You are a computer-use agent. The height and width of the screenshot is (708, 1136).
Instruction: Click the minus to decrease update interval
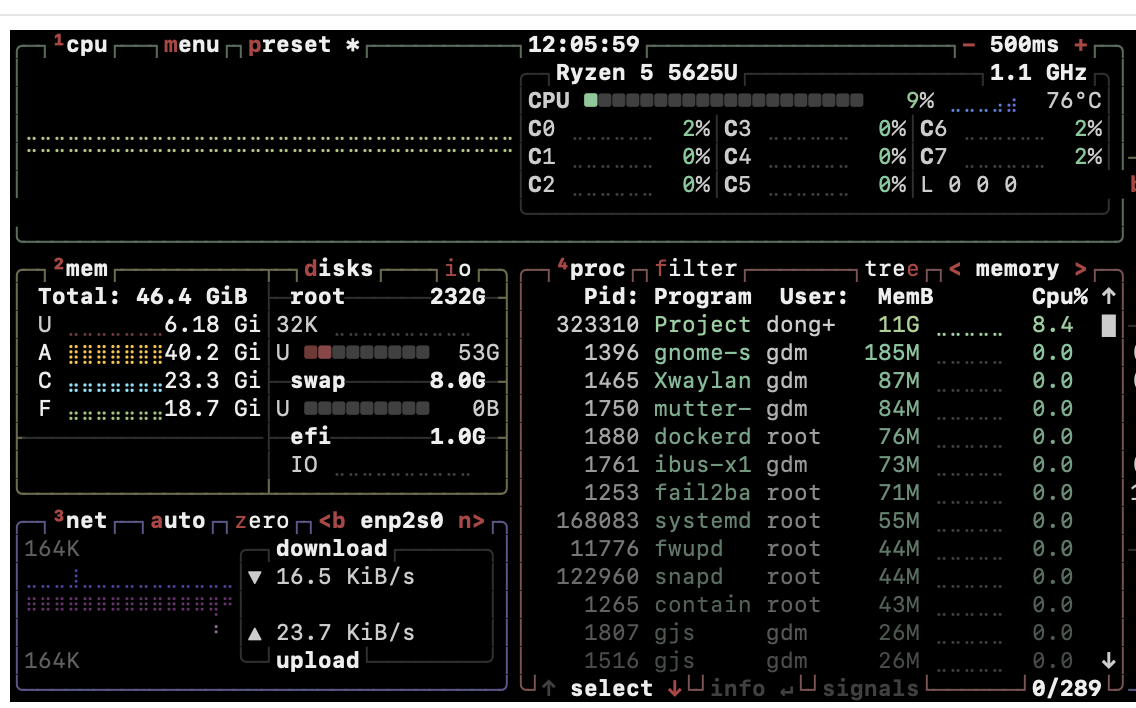tap(968, 46)
